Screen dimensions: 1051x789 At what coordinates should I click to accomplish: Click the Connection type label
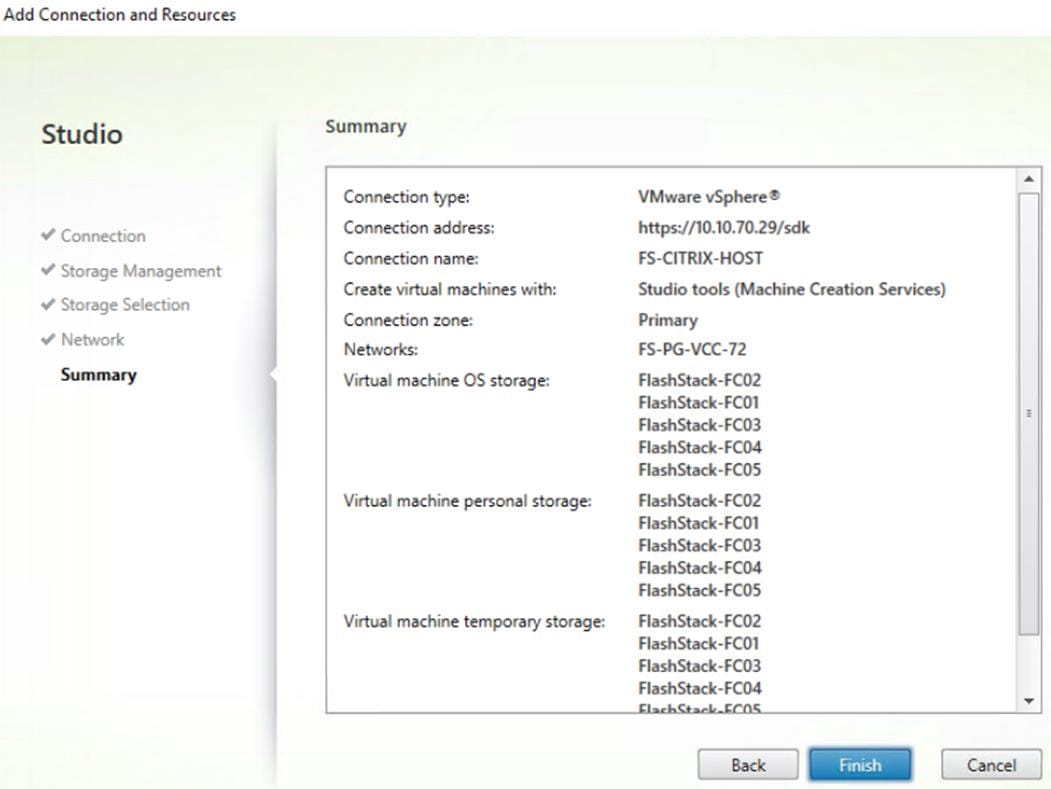coord(406,197)
